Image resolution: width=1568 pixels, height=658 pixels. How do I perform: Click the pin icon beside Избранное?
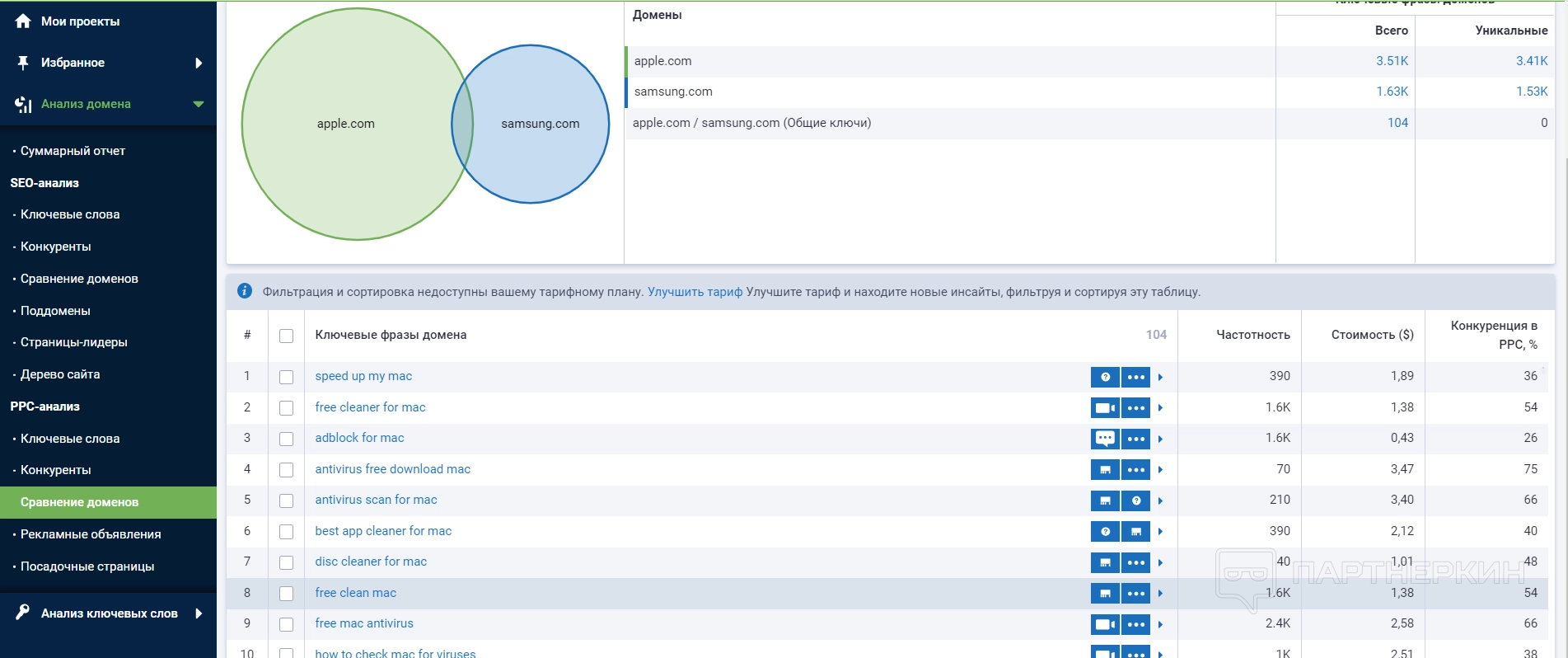(x=23, y=63)
